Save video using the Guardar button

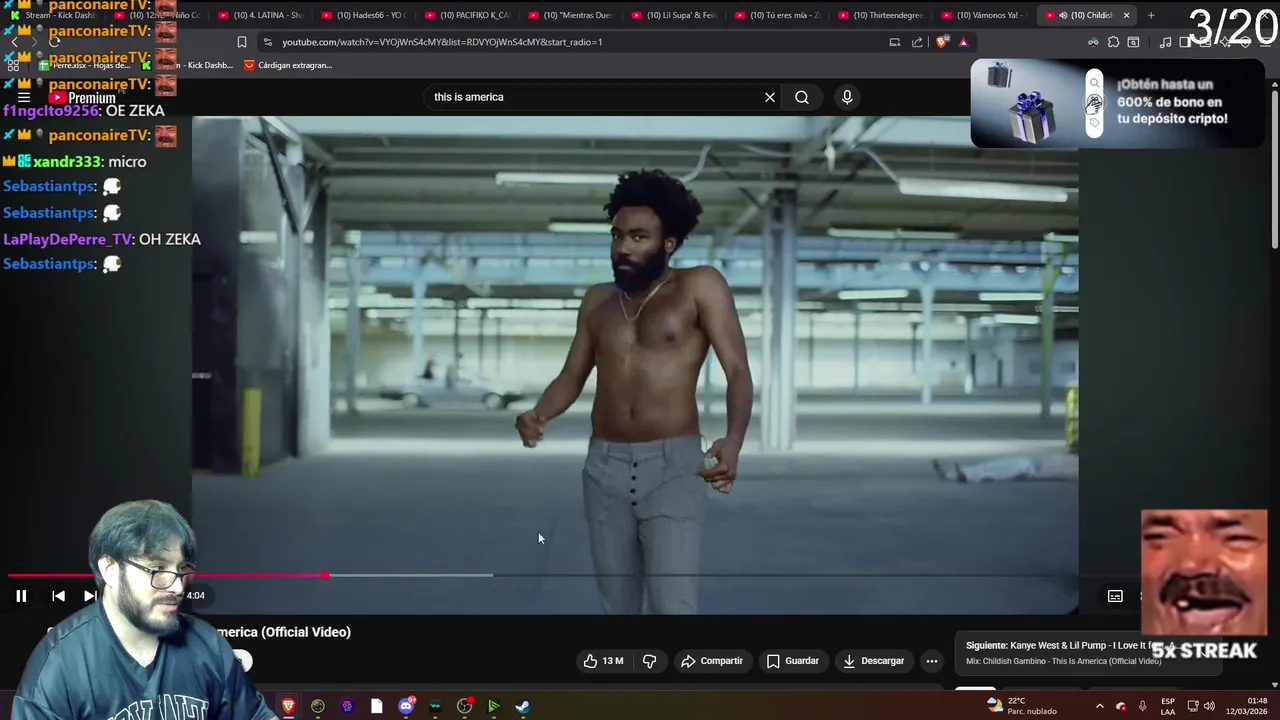point(793,661)
